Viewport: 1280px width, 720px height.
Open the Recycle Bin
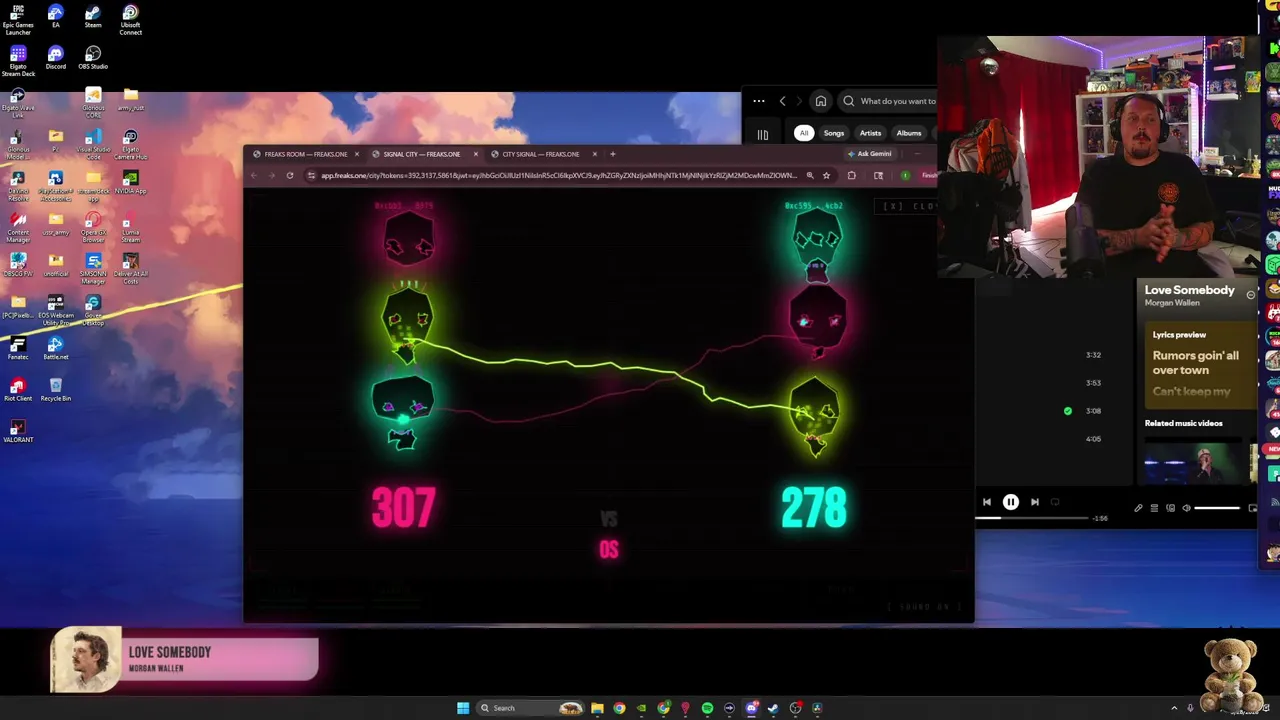pyautogui.click(x=55, y=390)
